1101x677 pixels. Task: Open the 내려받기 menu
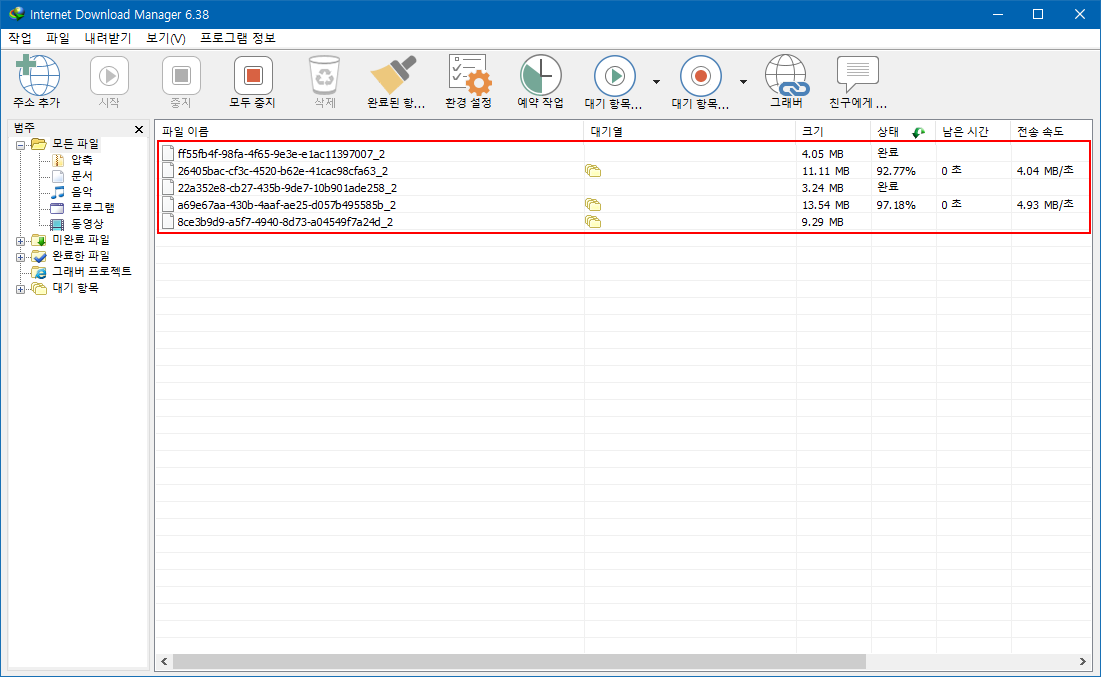click(x=108, y=38)
